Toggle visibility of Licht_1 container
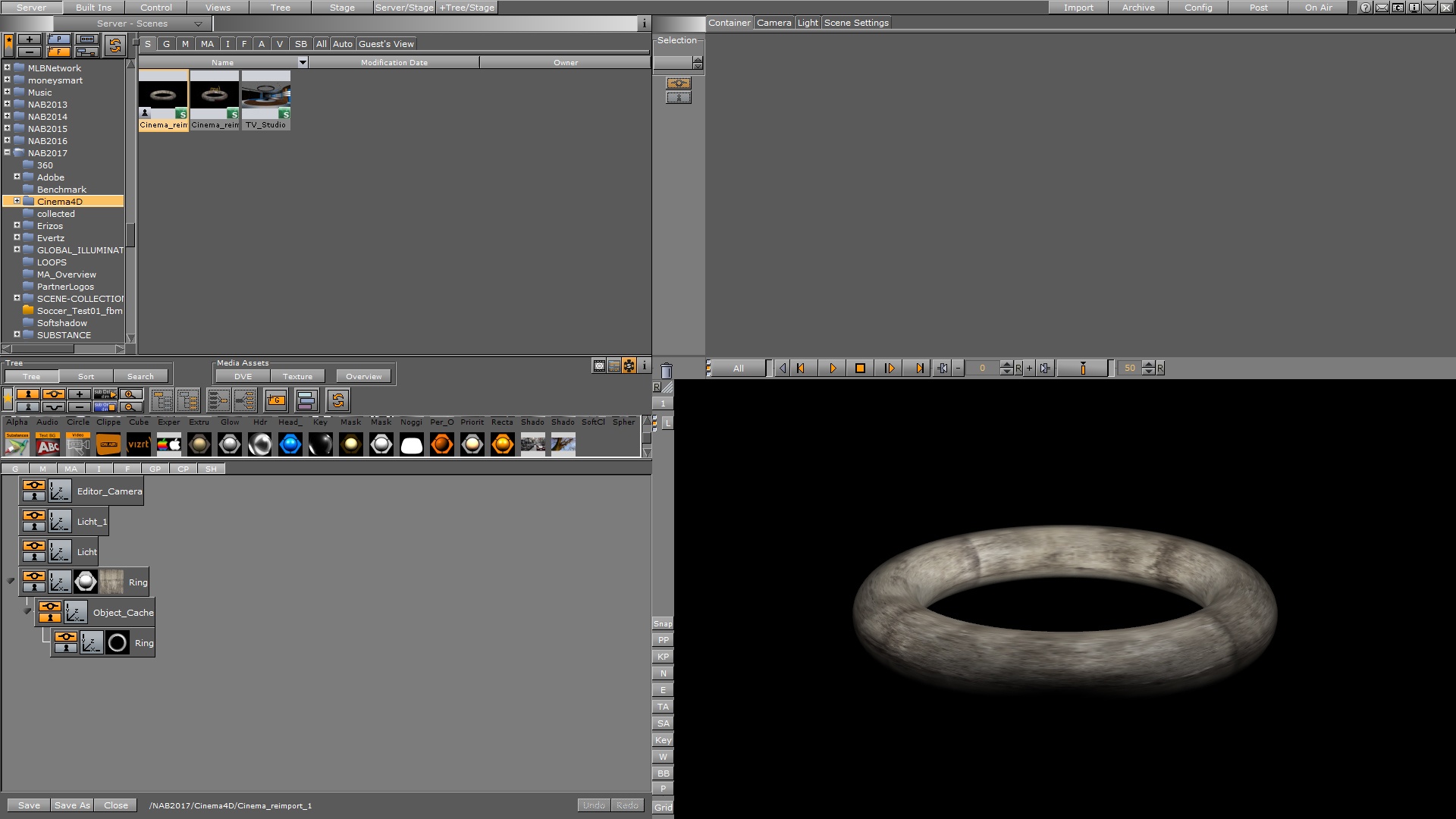This screenshot has height=819, width=1456. pos(34,516)
